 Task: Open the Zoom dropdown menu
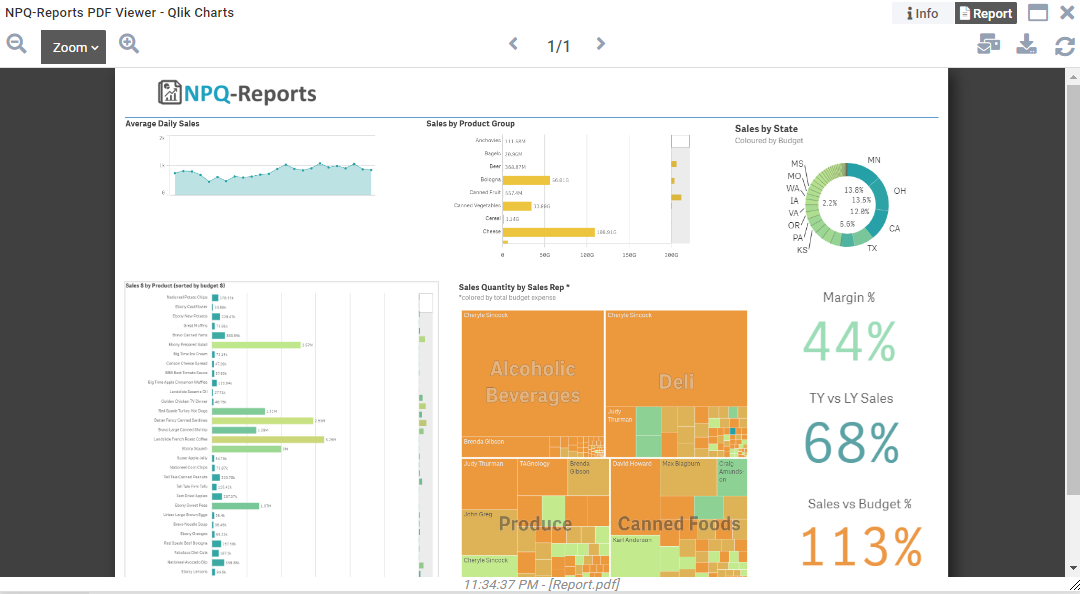[74, 47]
